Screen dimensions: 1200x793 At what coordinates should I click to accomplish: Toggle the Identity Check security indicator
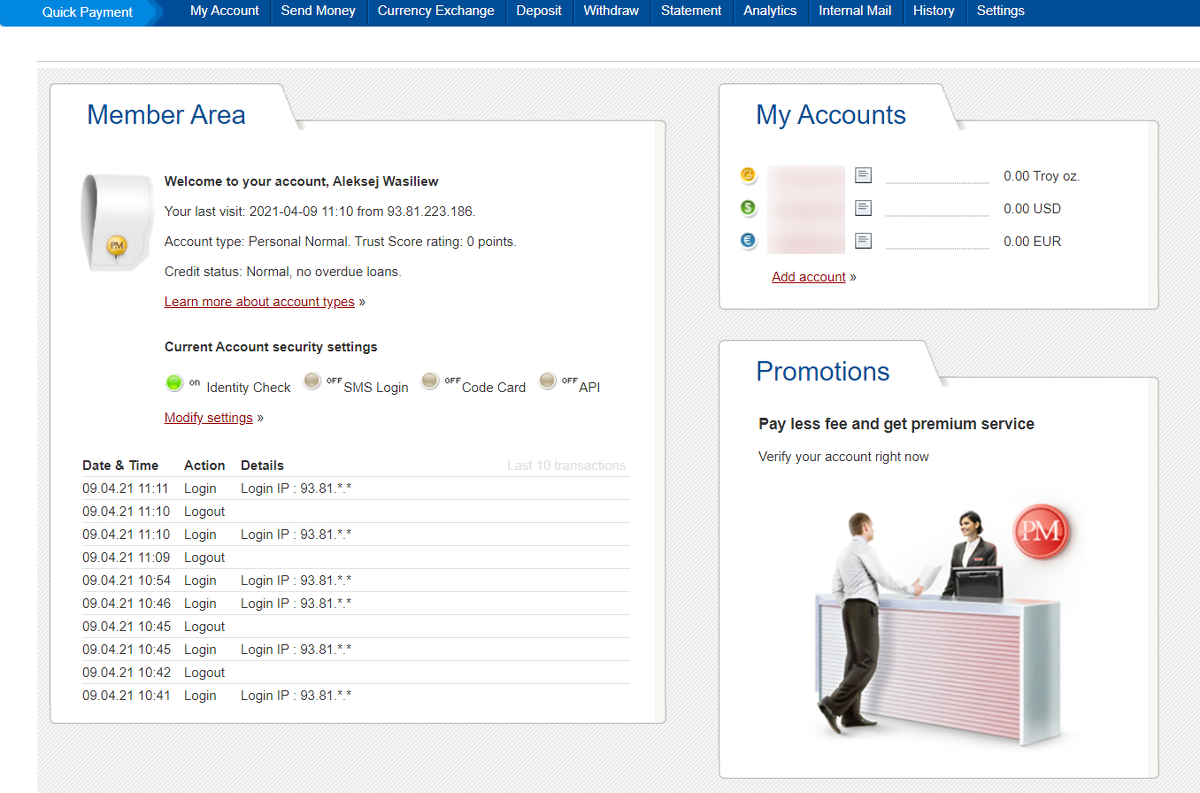pyautogui.click(x=174, y=382)
